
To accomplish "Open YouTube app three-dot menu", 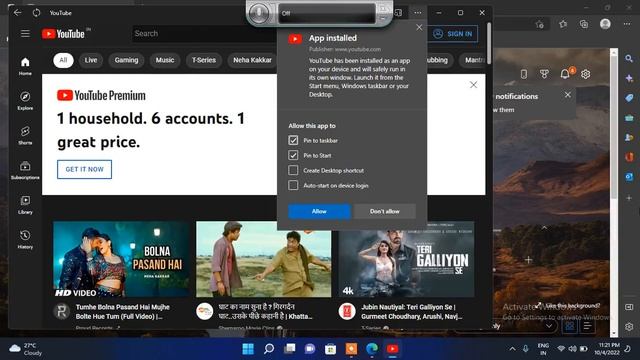I will click(418, 13).
